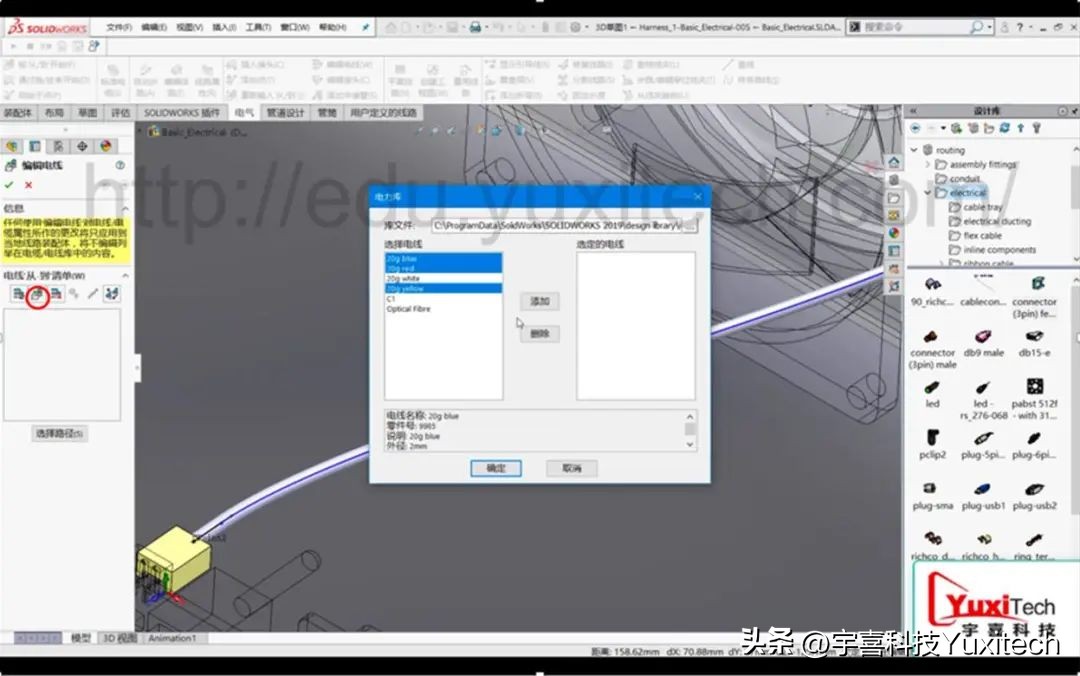1080x676 pixels.
Task: Click the red-circled wire list icon
Action: tap(36, 294)
